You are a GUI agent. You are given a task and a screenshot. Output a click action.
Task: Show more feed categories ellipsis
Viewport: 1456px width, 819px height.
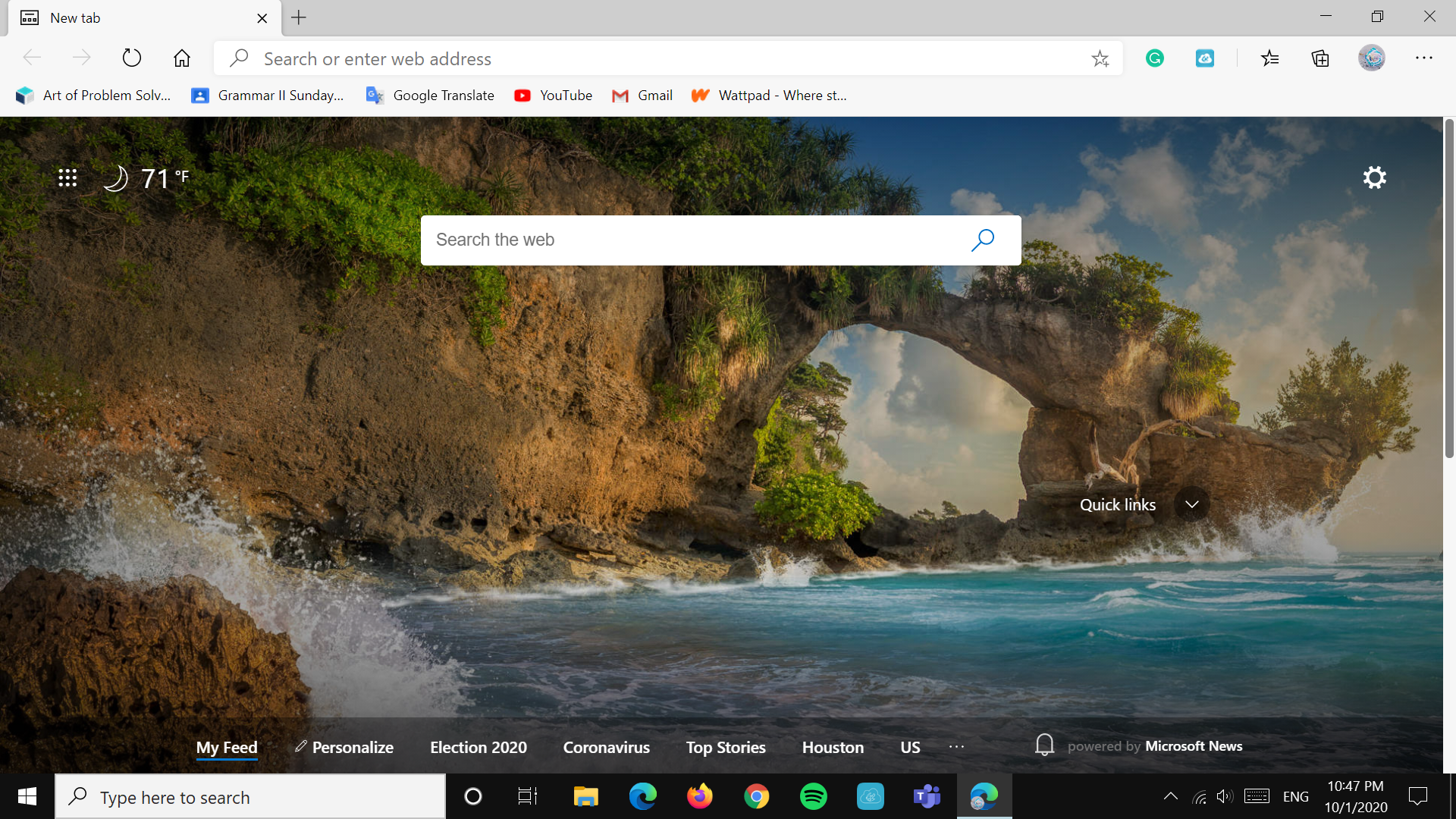(956, 747)
